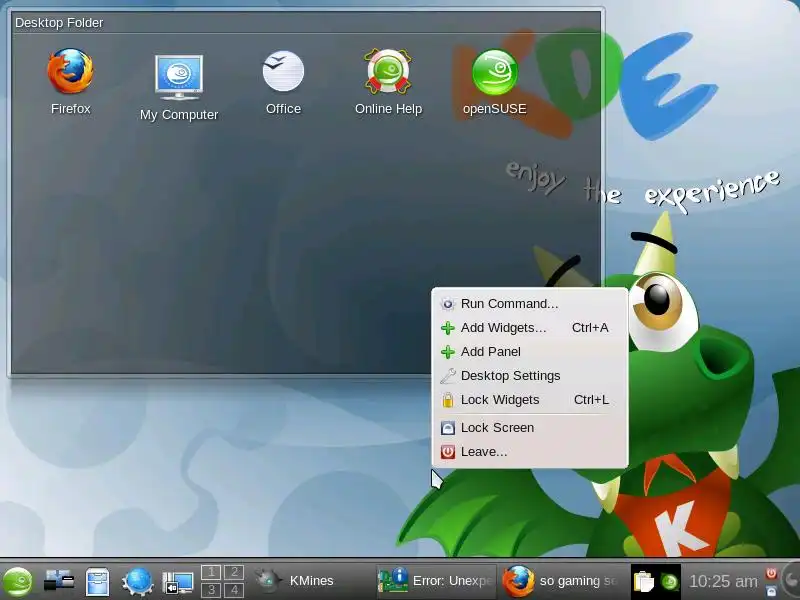Choose Add Widgets... from the menu
Screen dimensions: 800x600
pyautogui.click(x=530, y=328)
